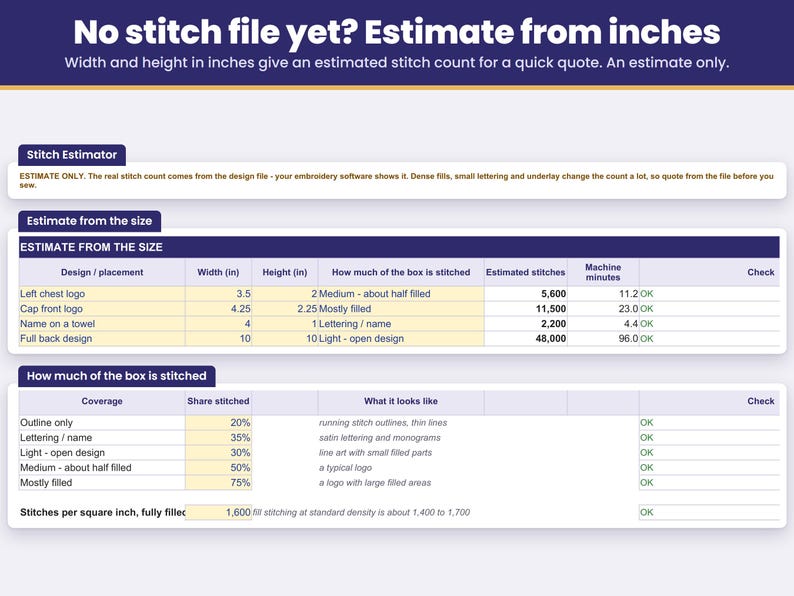The width and height of the screenshot is (794, 596).
Task: Open coverage choice 'Lettering / name' in towel row
Action: coord(401,324)
